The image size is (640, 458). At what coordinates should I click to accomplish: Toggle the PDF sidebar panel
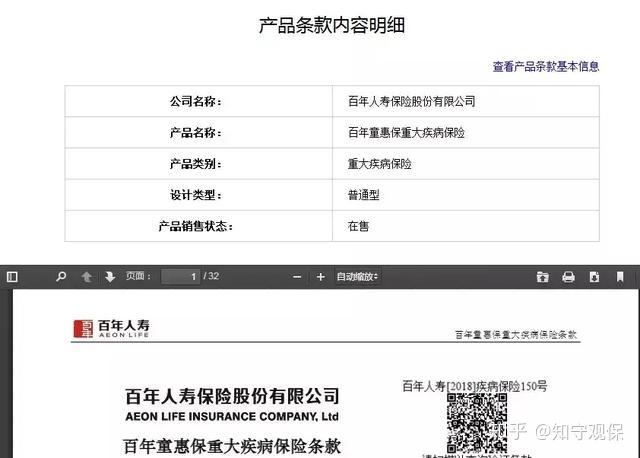tap(12, 277)
